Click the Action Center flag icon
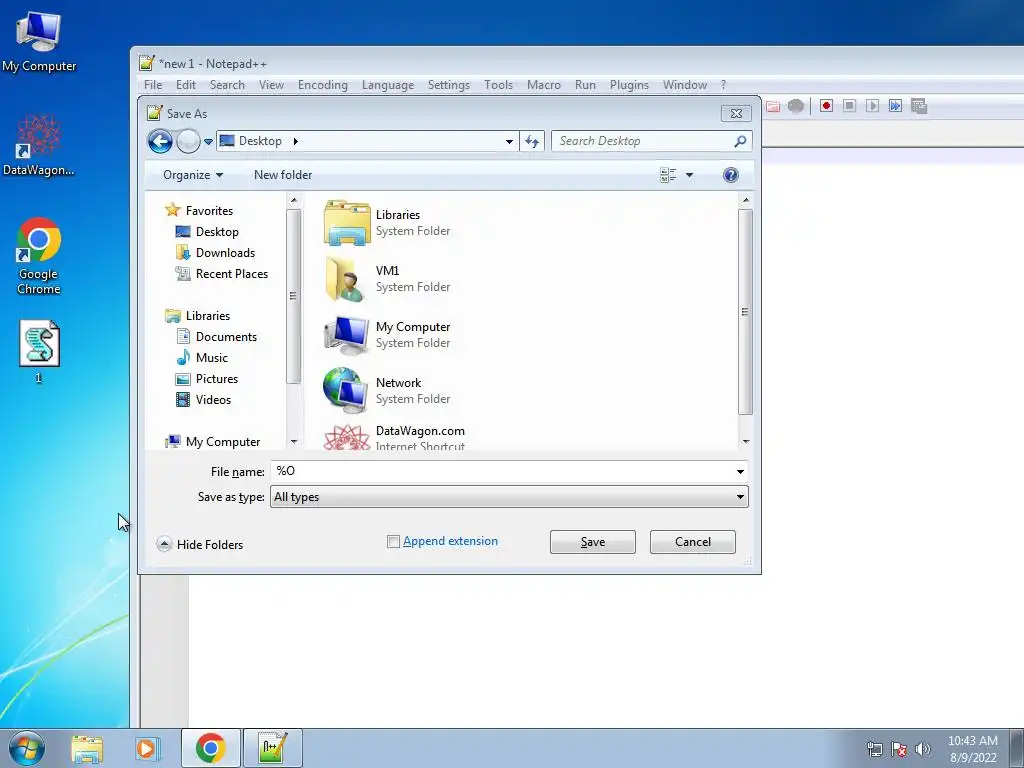Screen dimensions: 1024x768 899,749
